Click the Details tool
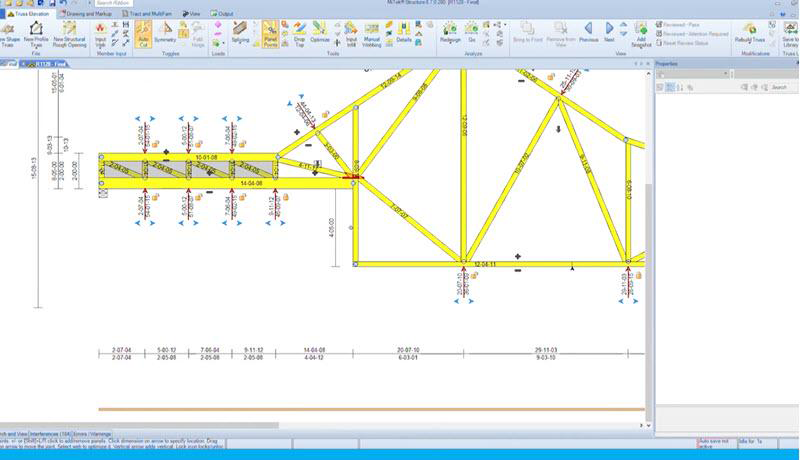Image resolution: width=800 pixels, height=460 pixels. 404,32
